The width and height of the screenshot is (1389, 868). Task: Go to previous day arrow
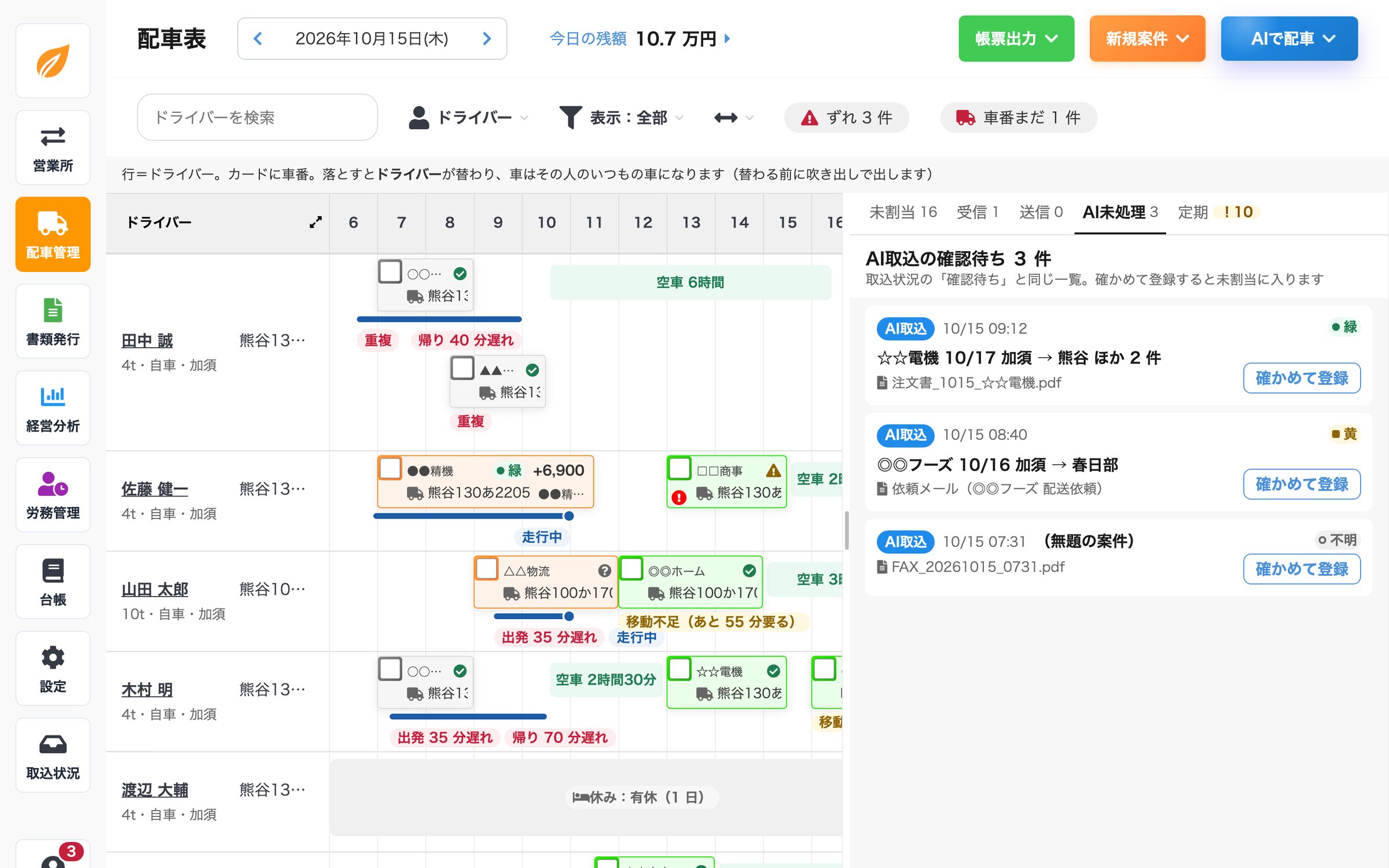pos(258,39)
